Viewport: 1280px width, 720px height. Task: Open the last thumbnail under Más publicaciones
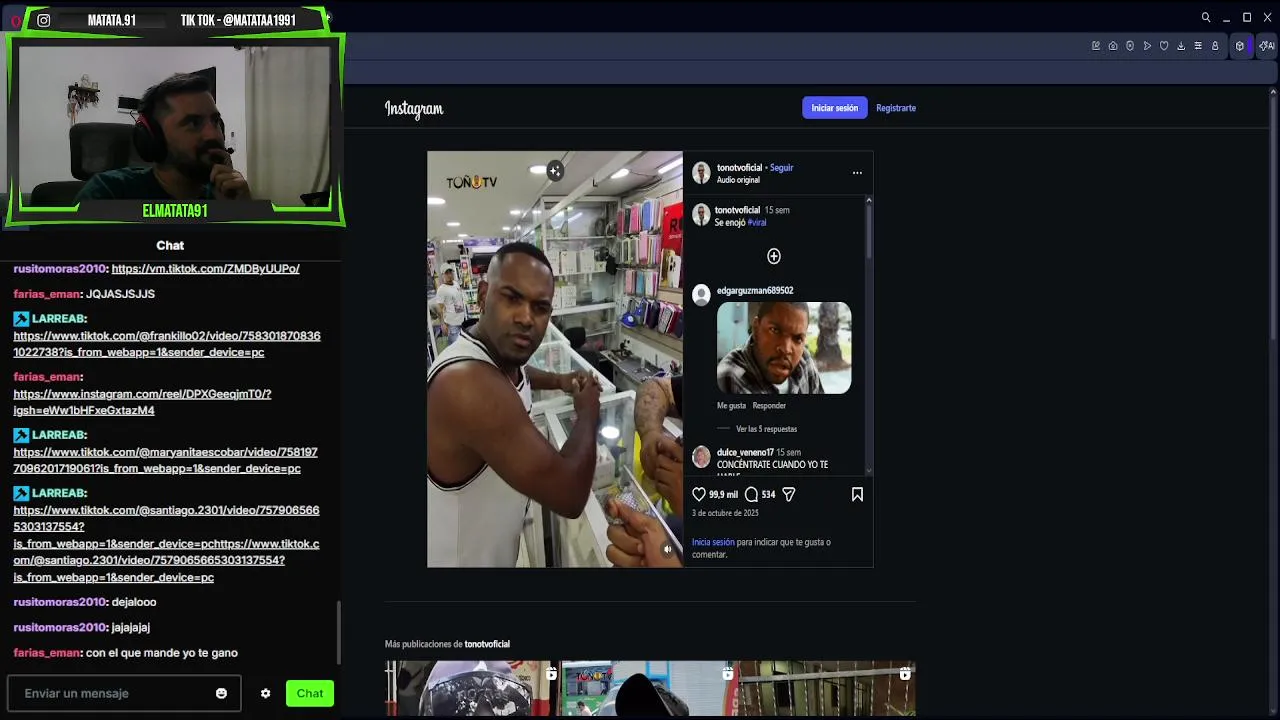pyautogui.click(x=827, y=688)
